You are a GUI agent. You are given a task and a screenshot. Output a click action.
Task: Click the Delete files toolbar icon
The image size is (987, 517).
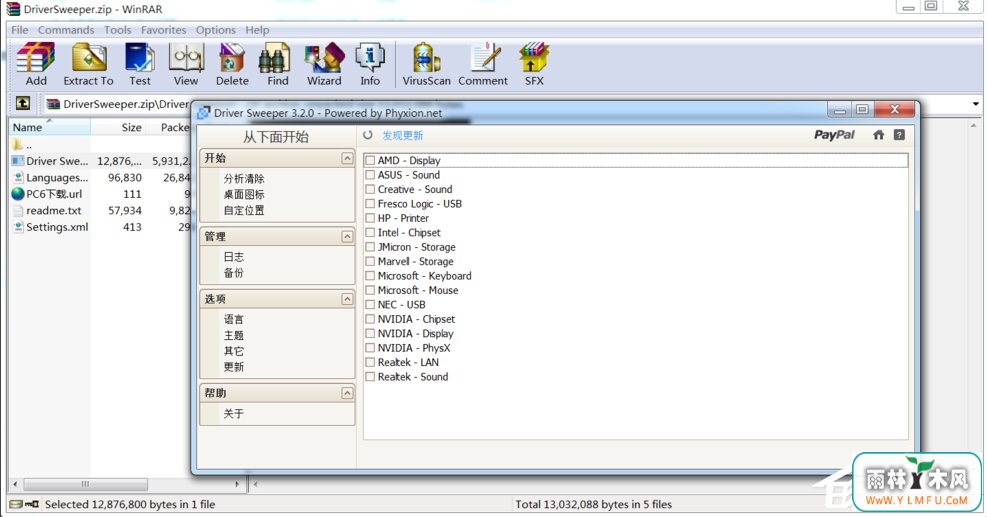click(x=232, y=64)
